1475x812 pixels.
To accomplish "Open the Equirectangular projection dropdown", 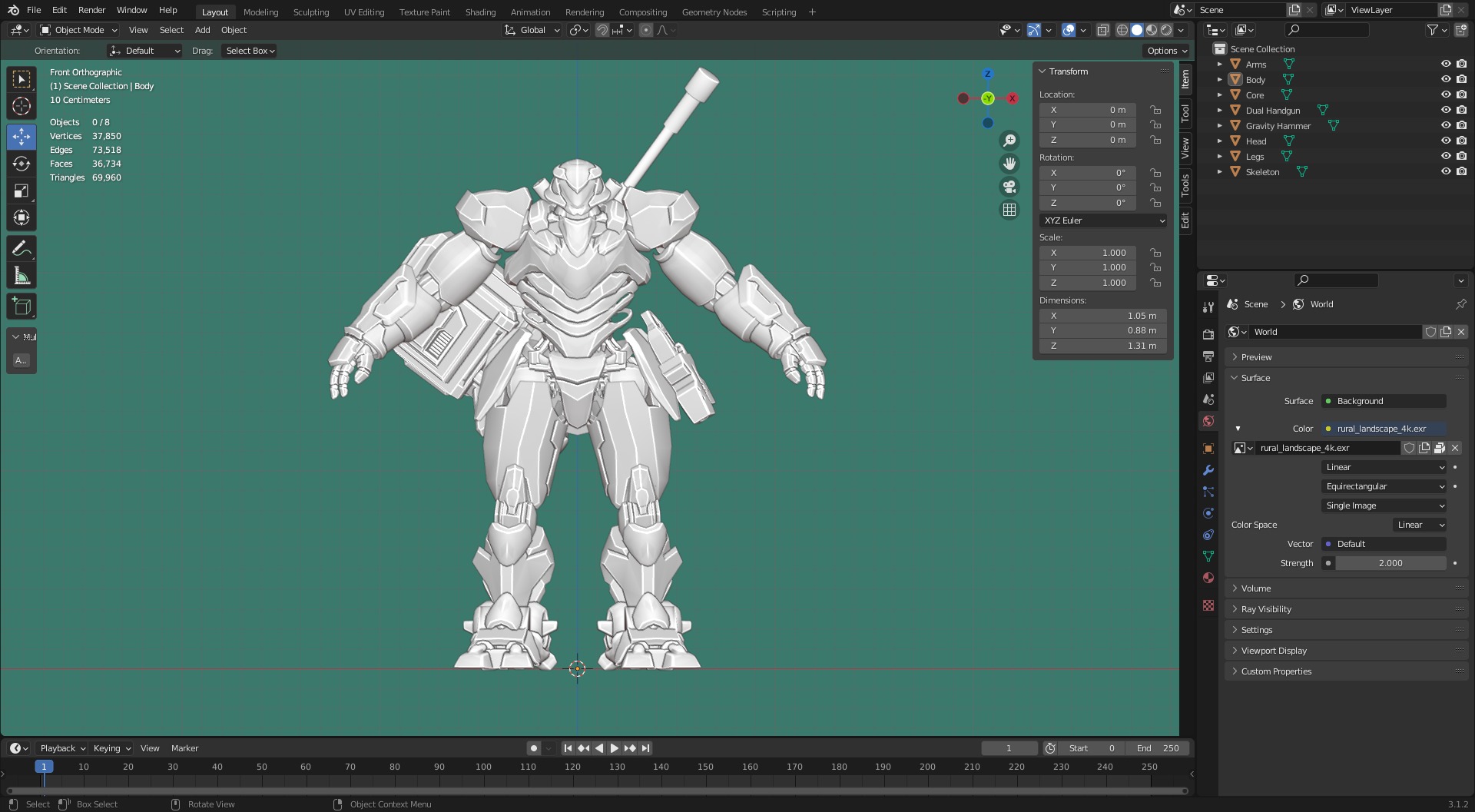I will click(x=1384, y=486).
